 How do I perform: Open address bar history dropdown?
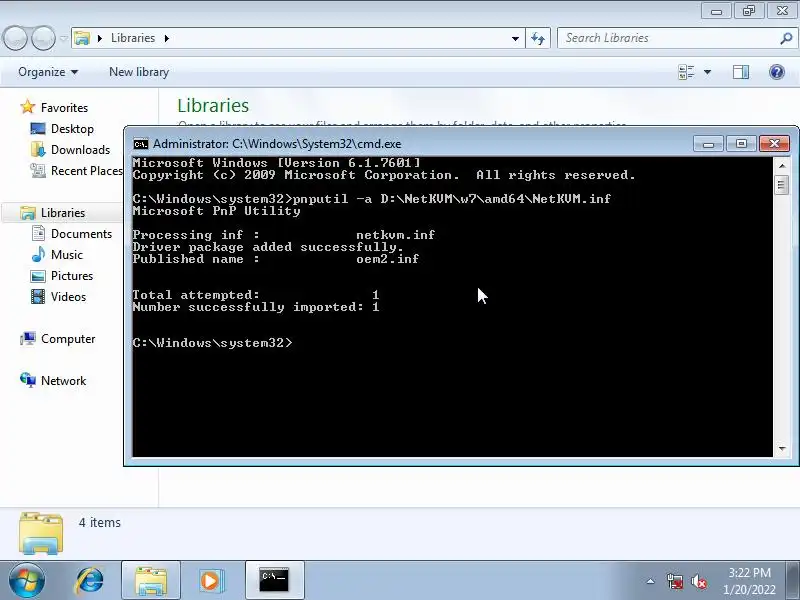pos(515,38)
